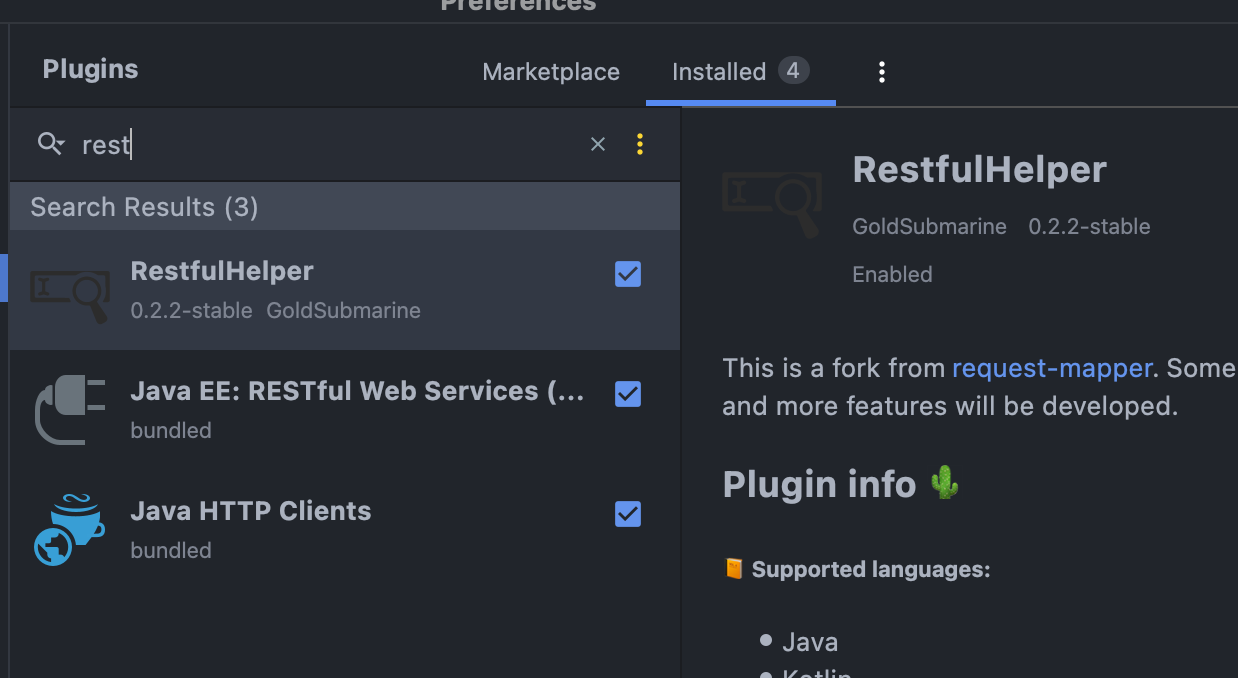Click GoldSubmarine vendor in details panel

coord(929,226)
